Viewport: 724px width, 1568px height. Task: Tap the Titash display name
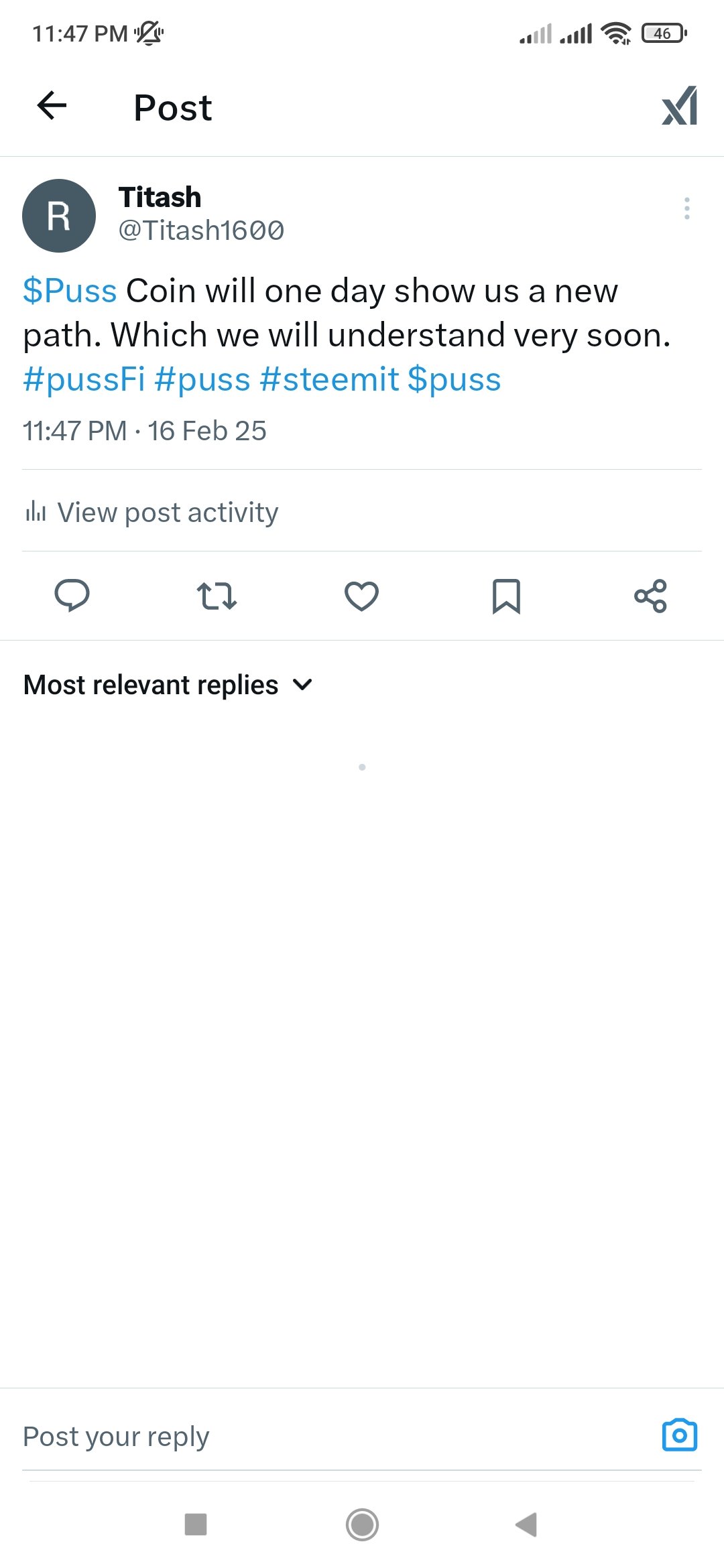coord(160,198)
